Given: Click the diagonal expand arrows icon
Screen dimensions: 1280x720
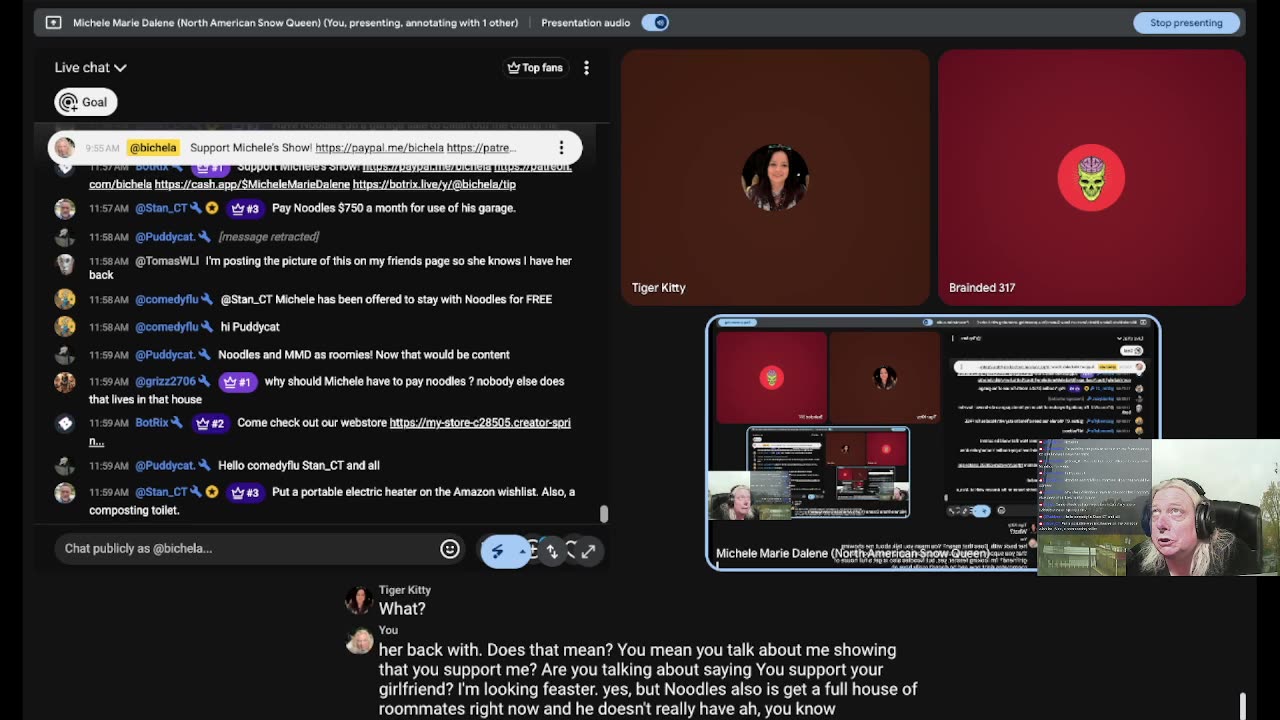Looking at the screenshot, I should point(588,550).
